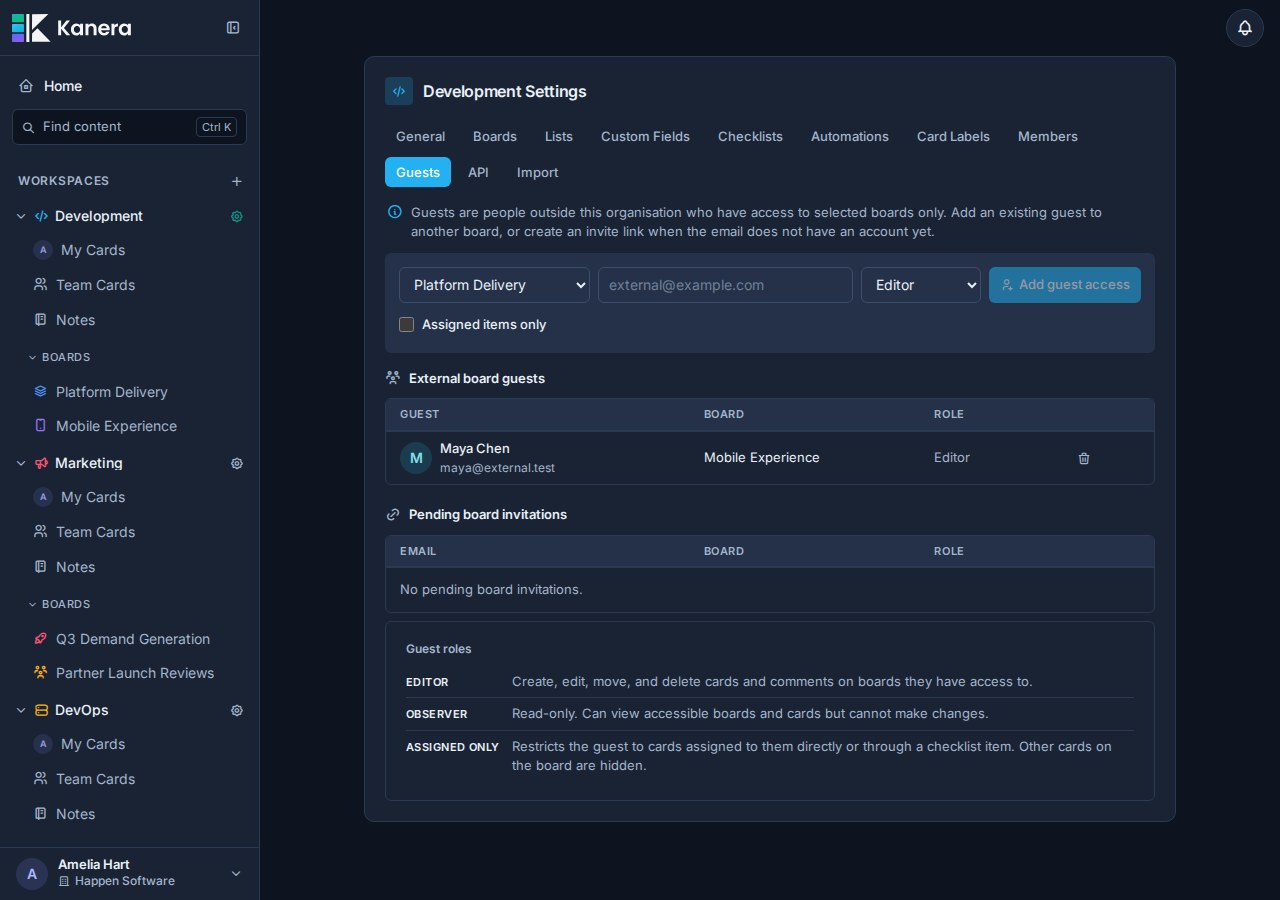Switch to the Boards tab
Image resolution: width=1280 pixels, height=900 pixels.
pyautogui.click(x=495, y=136)
